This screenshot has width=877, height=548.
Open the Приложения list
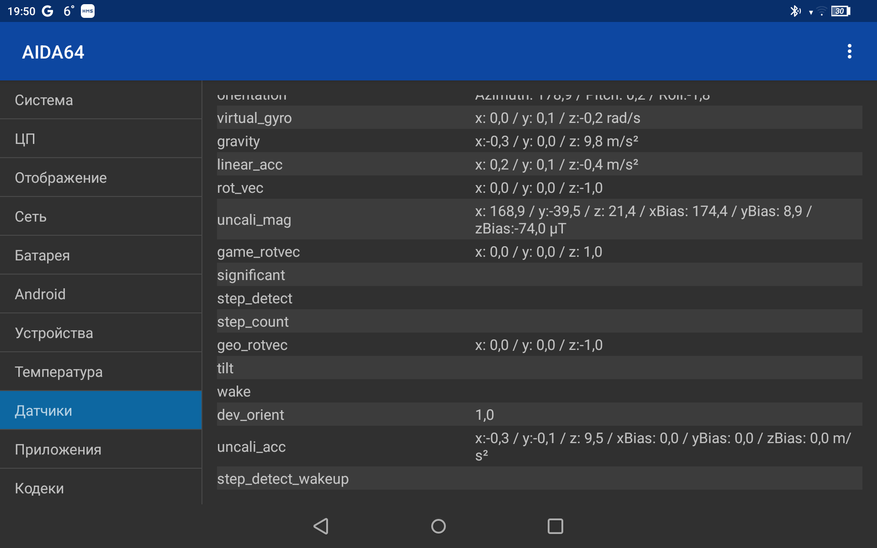click(100, 450)
